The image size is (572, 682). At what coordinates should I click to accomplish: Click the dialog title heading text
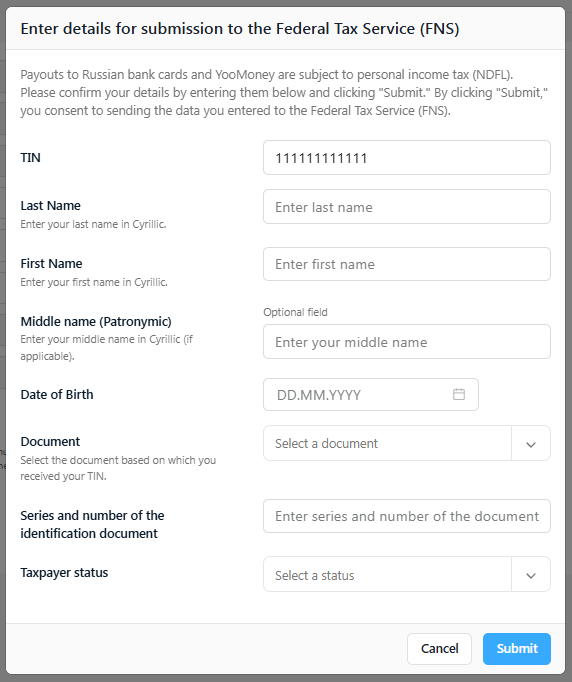(240, 29)
